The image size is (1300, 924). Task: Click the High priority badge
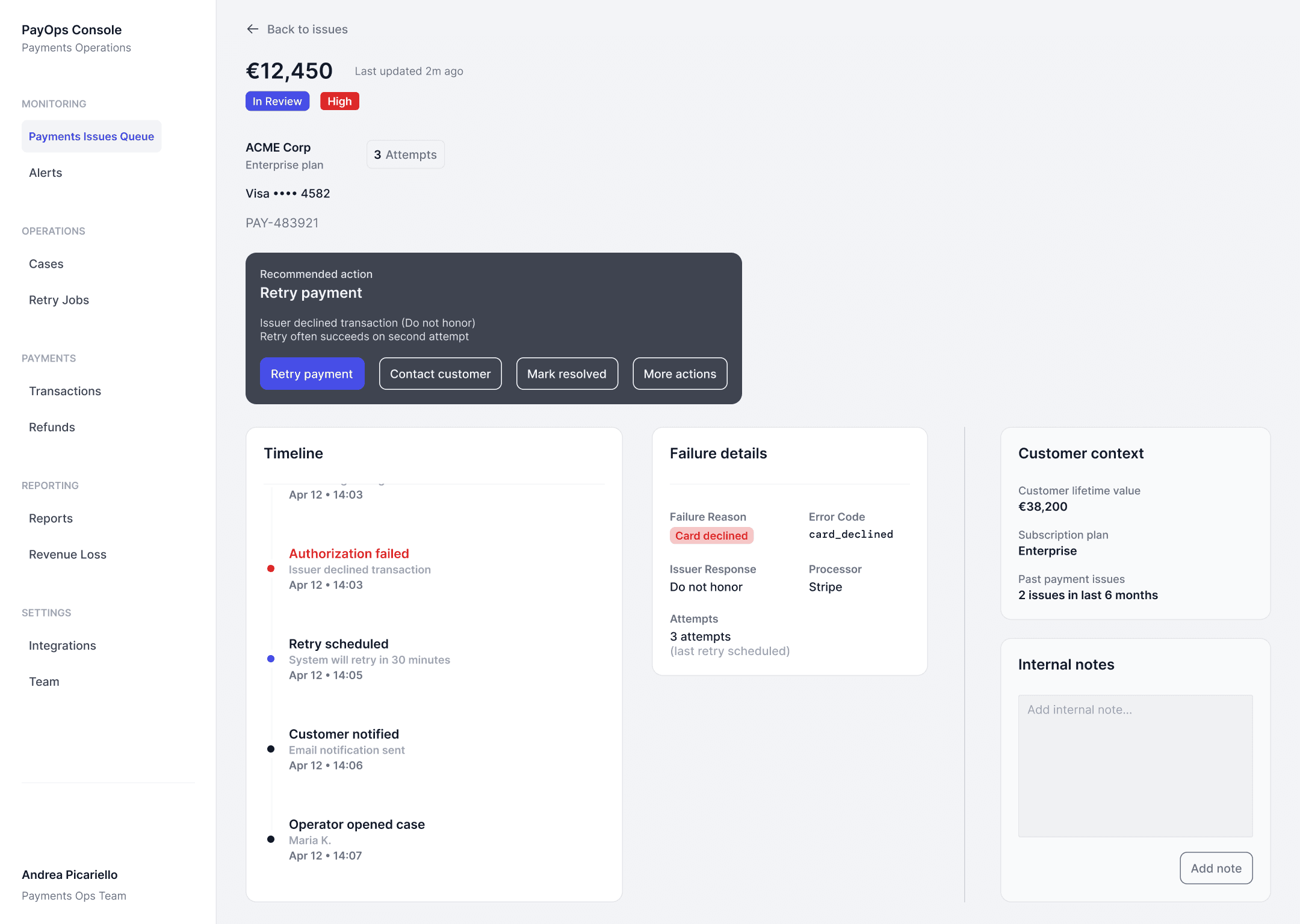(x=339, y=101)
